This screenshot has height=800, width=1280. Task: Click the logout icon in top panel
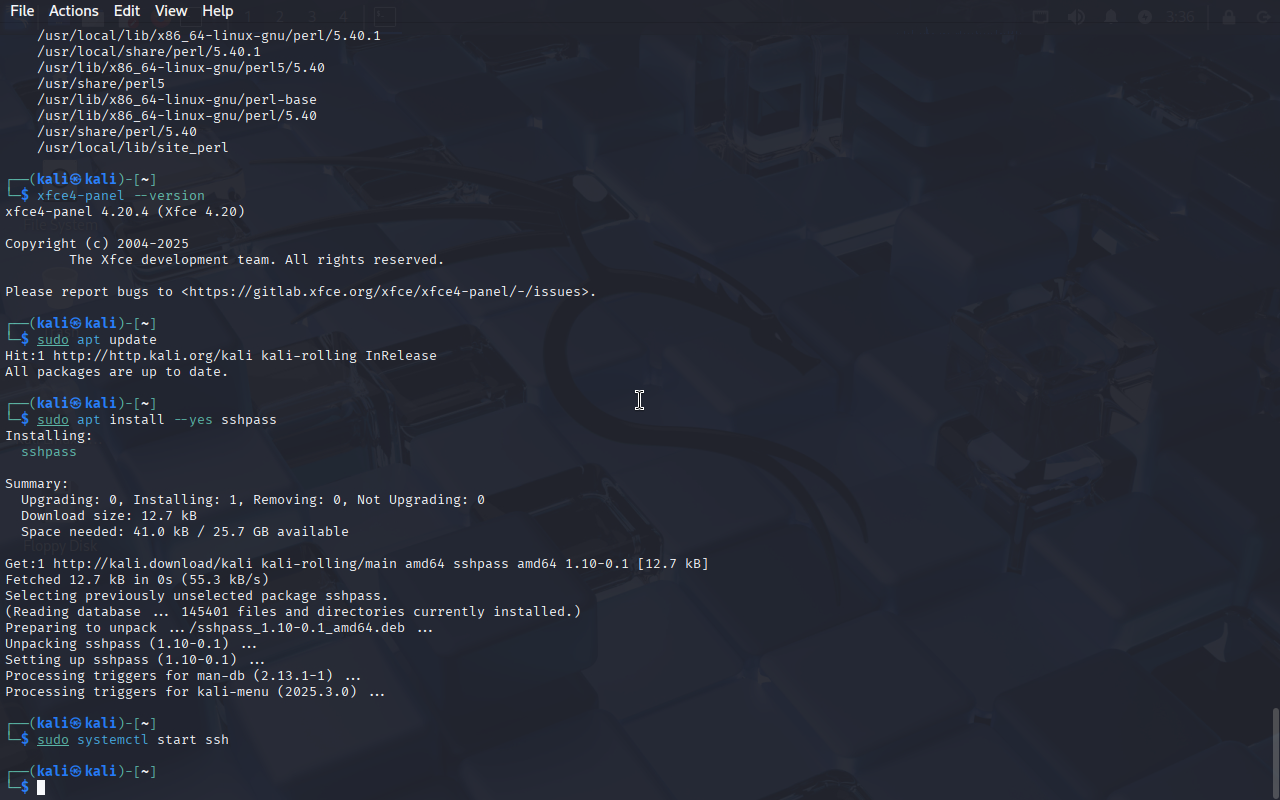[1263, 17]
